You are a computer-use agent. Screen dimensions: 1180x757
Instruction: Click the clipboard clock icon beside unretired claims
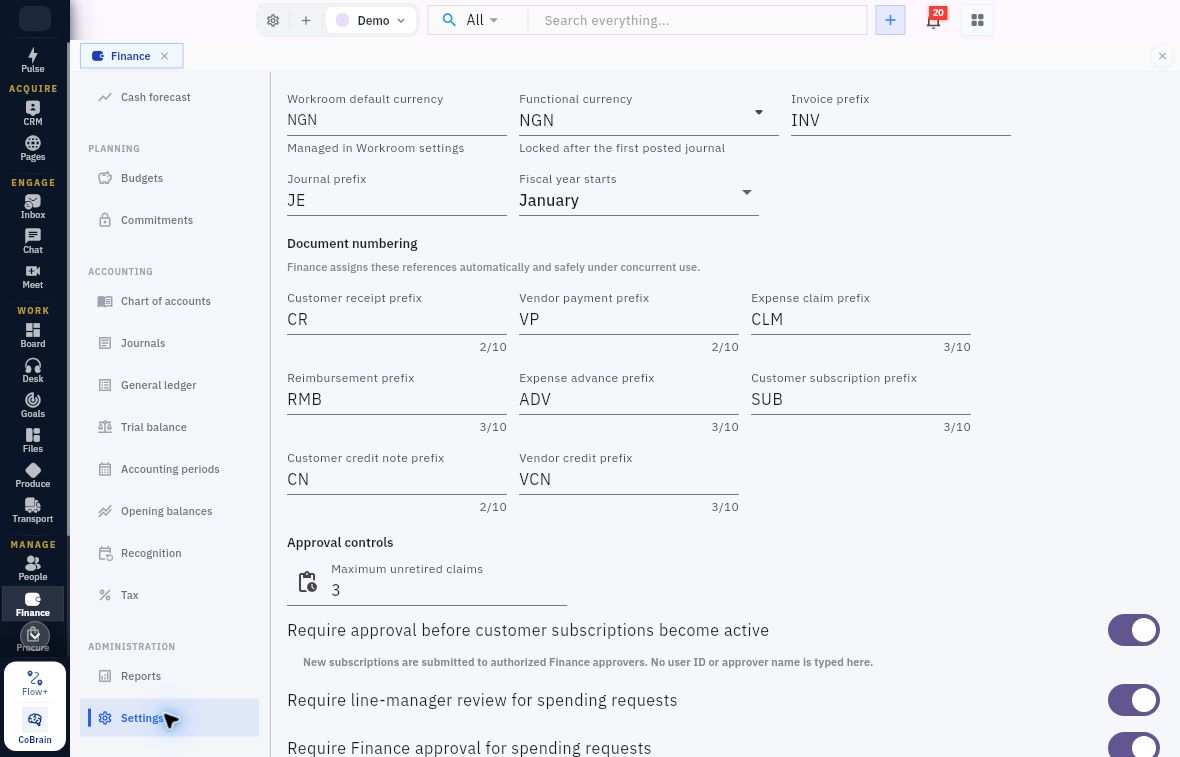pos(307,582)
